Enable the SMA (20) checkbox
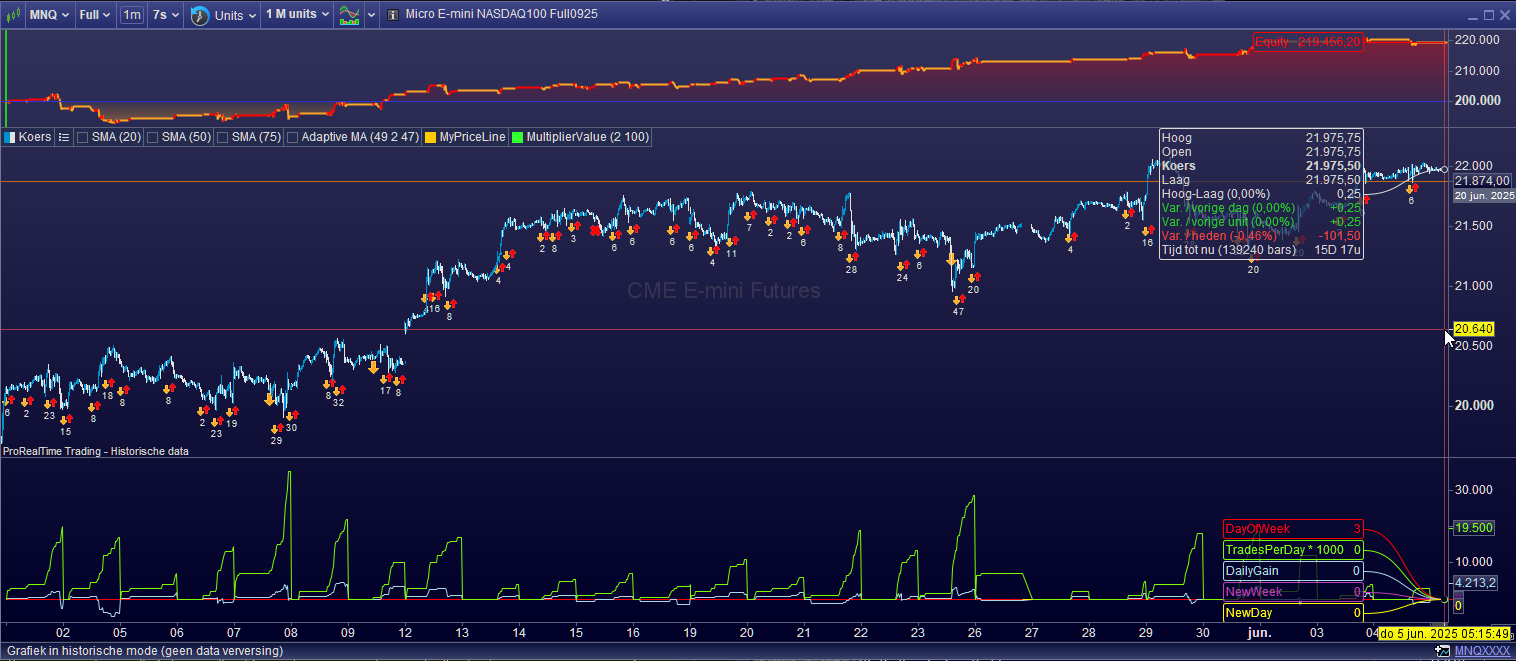 click(x=83, y=137)
